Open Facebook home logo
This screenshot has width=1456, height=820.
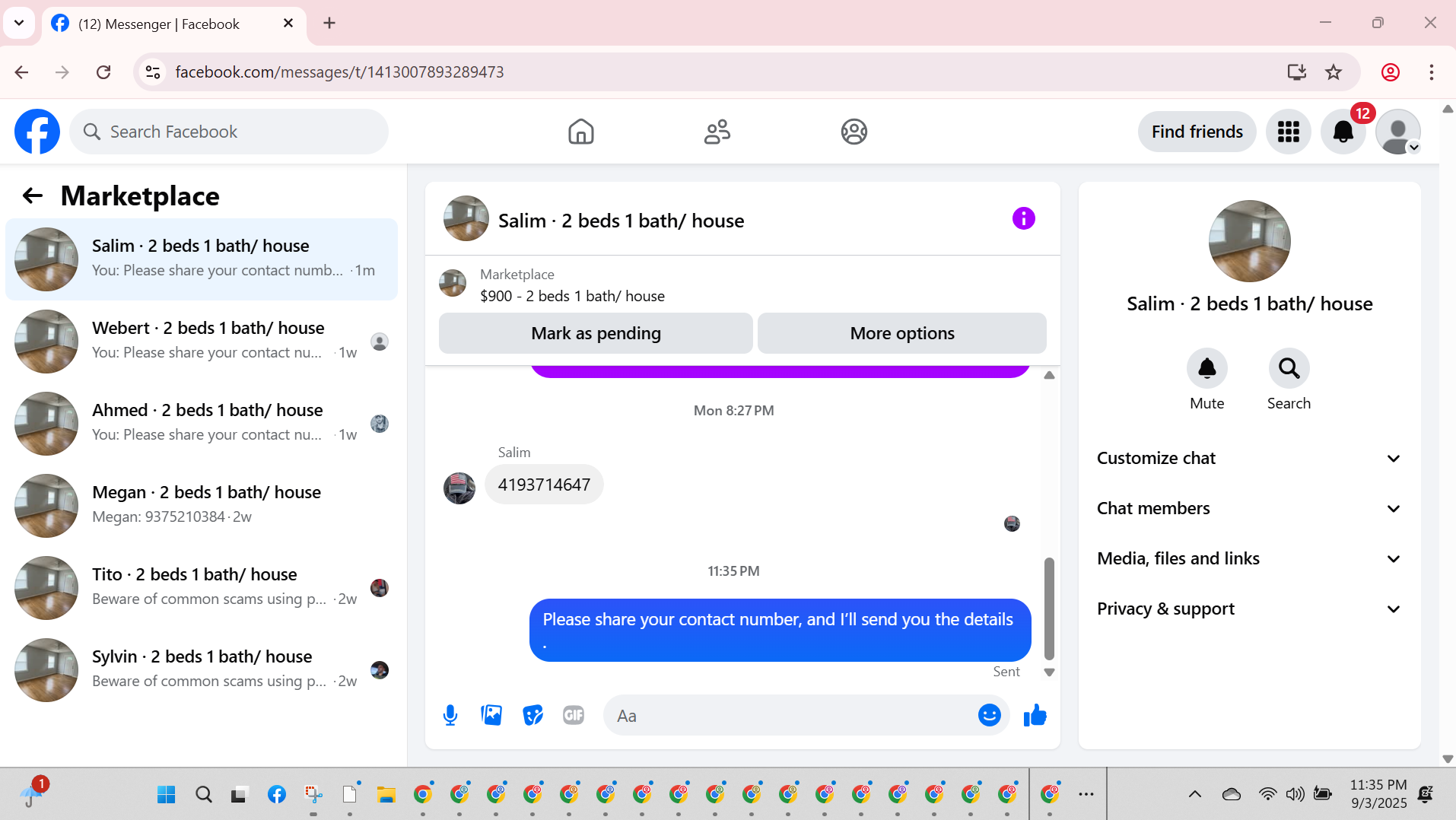37,132
